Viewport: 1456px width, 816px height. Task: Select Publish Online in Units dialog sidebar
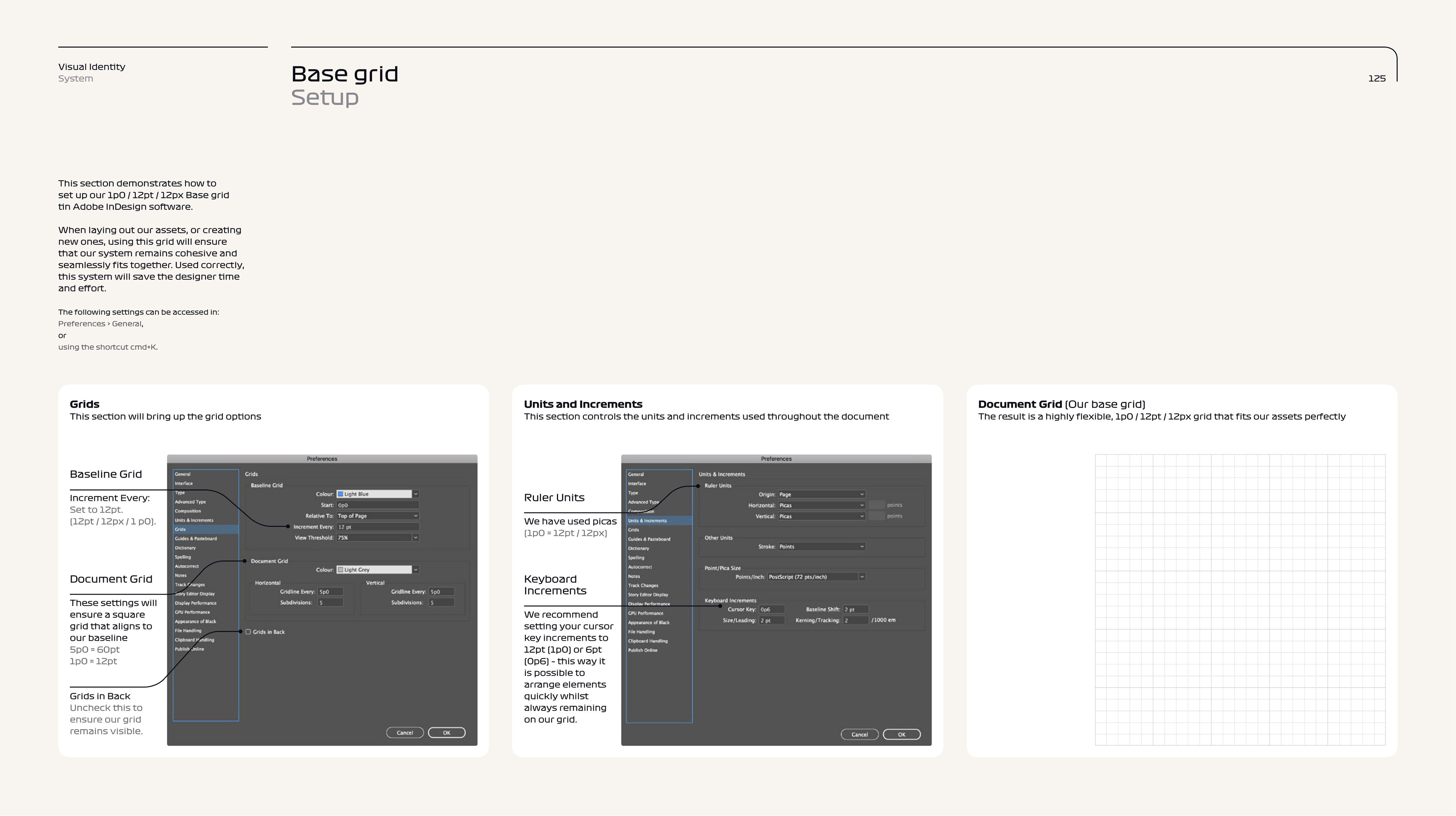643,650
